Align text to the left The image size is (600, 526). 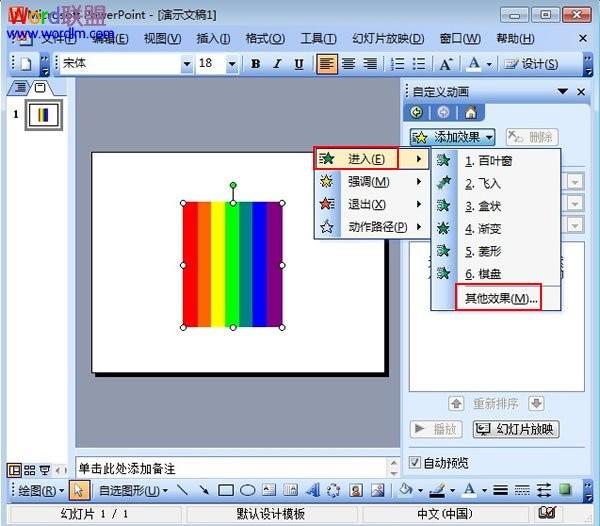pyautogui.click(x=326, y=64)
